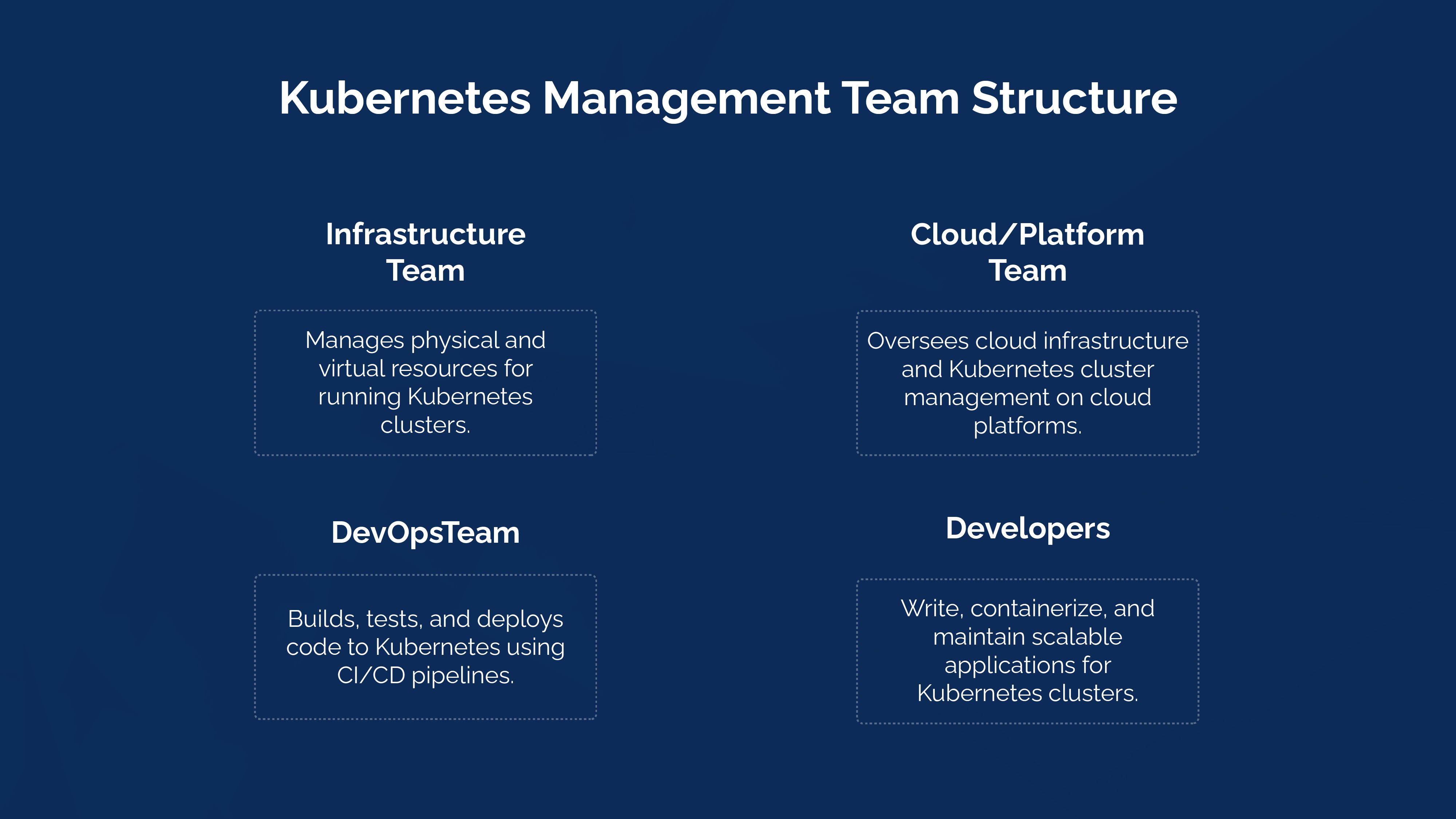
Task: Click the text Write, containerize, and maintain
Action: point(1027,622)
